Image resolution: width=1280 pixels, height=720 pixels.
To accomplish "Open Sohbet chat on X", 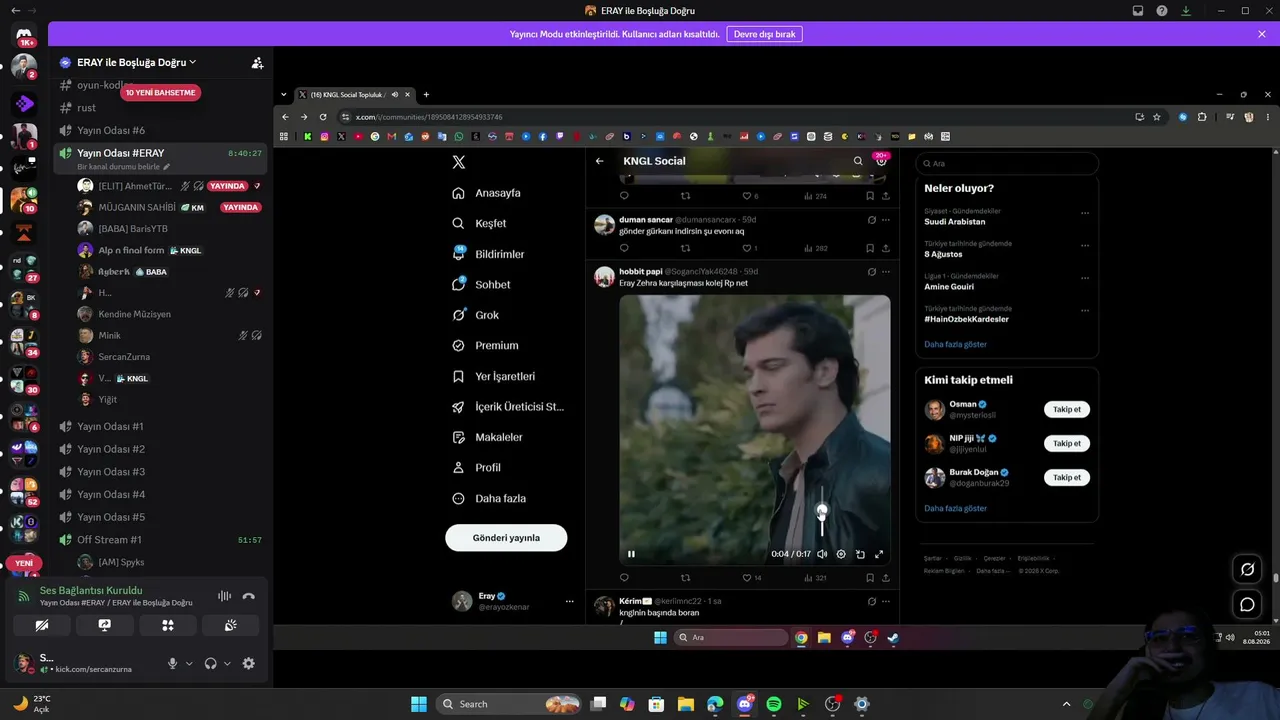I will click(482, 285).
